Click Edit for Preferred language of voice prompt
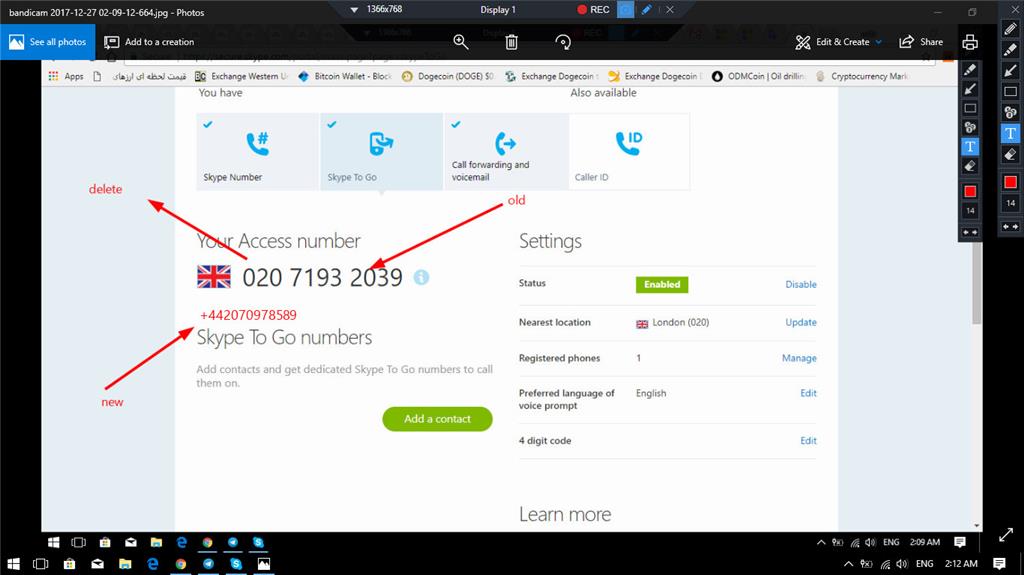 coord(808,393)
